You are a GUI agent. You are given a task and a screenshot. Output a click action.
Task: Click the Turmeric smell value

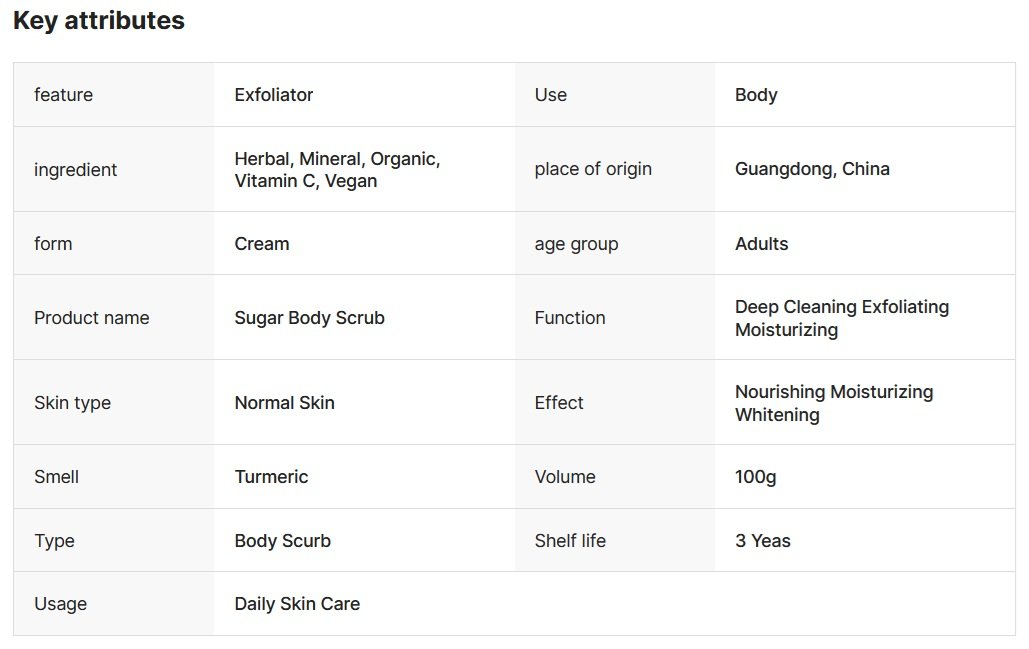click(x=271, y=477)
